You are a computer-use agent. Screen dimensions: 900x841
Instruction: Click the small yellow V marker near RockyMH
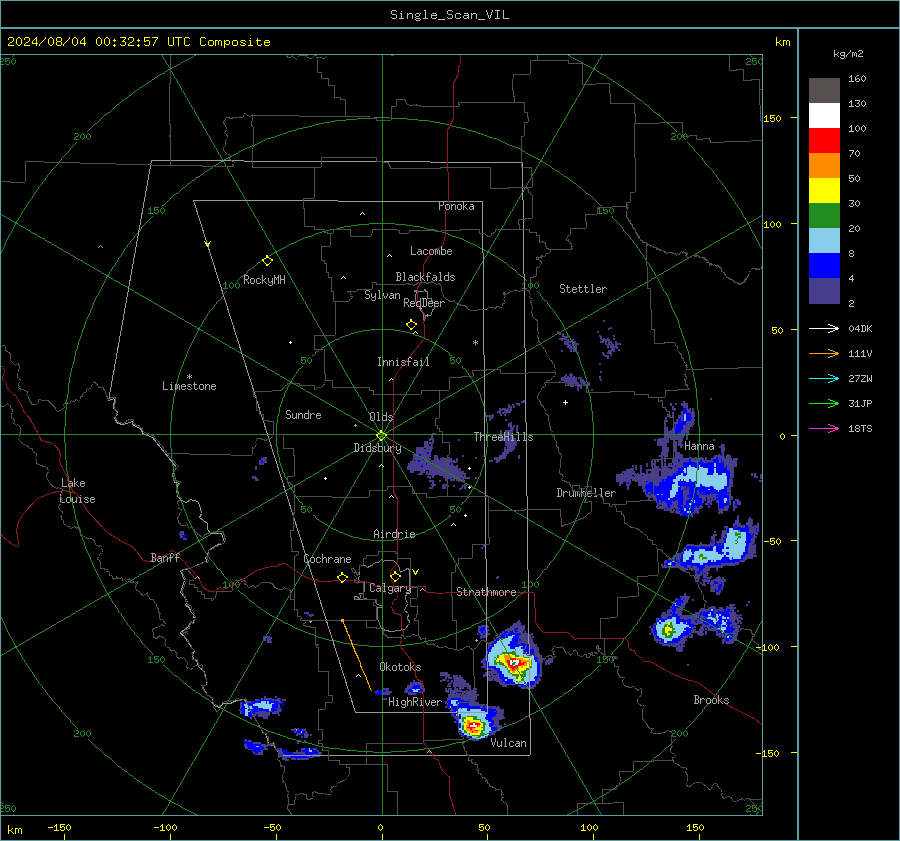coord(208,244)
